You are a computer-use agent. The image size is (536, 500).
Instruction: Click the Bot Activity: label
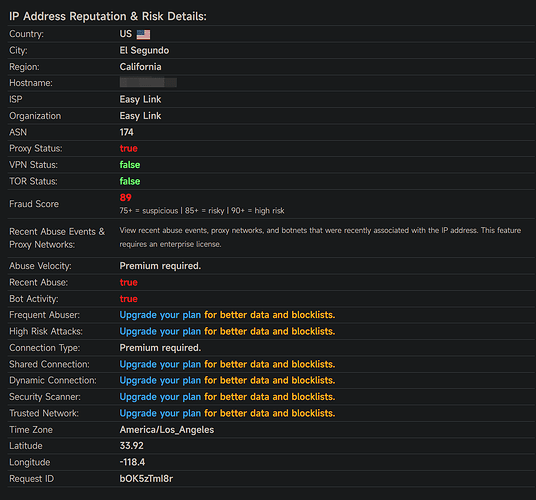34,299
